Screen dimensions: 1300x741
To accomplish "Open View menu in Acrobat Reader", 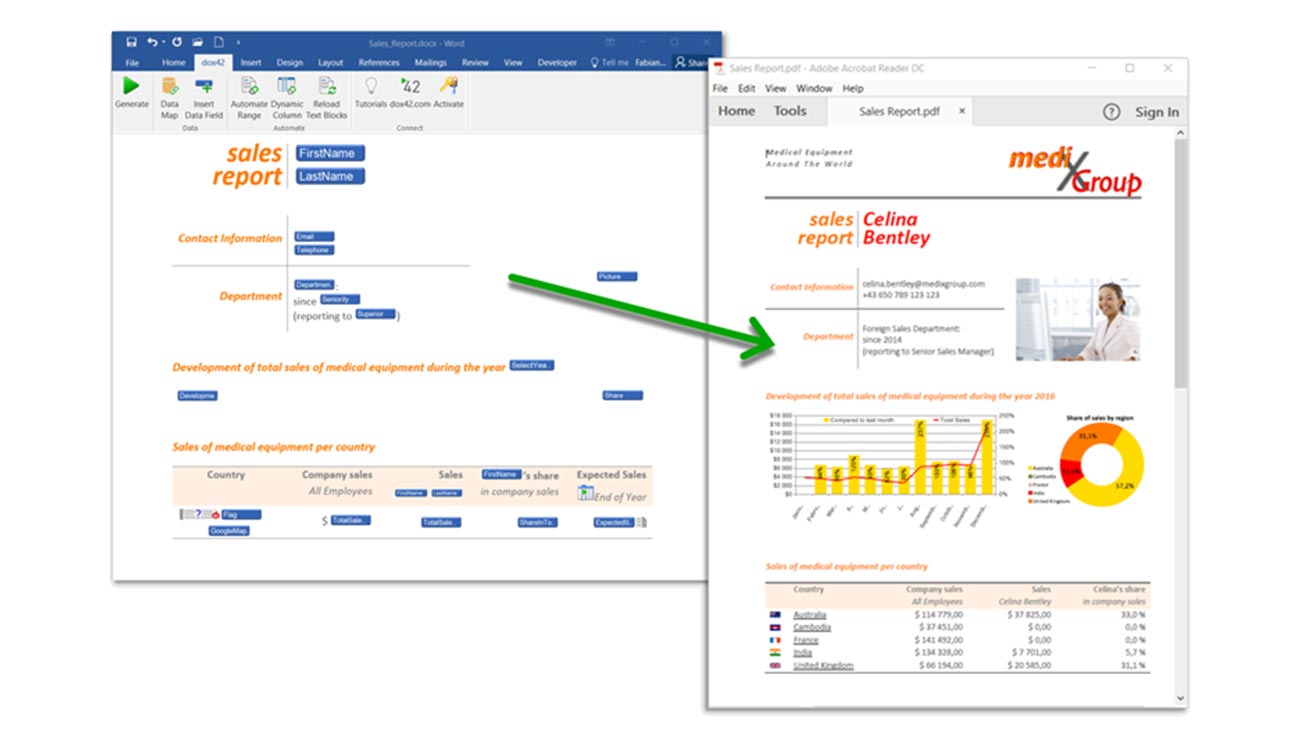I will tap(776, 88).
